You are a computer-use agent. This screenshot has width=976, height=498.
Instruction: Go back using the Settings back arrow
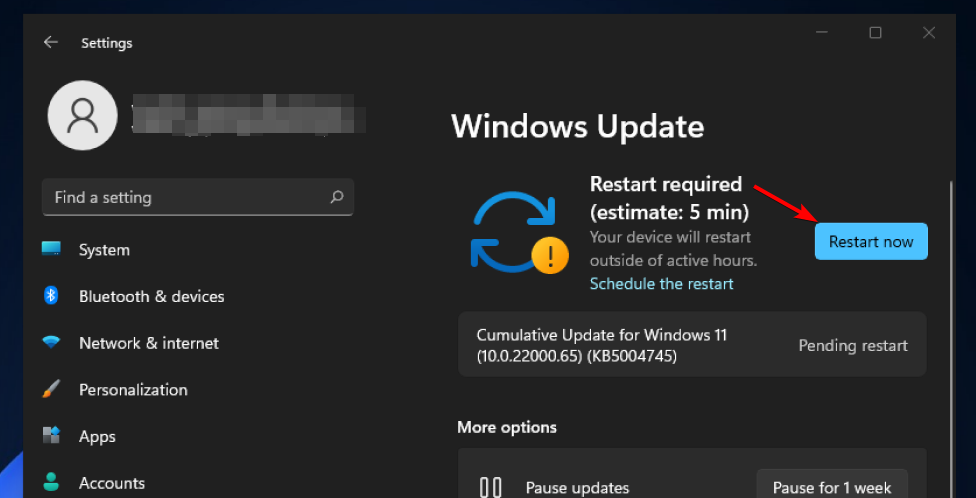point(50,42)
